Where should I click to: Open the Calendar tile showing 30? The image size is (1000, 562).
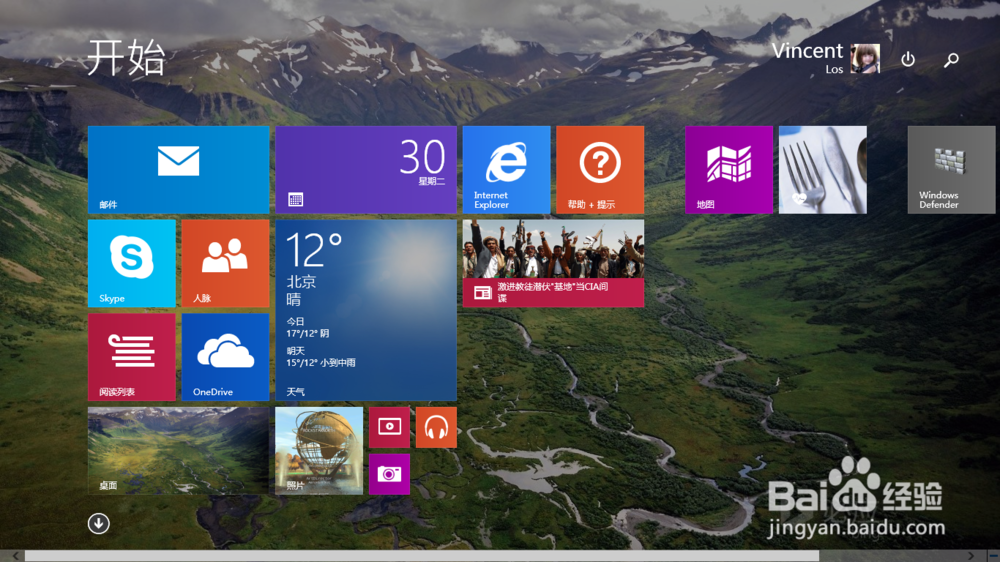coord(366,170)
